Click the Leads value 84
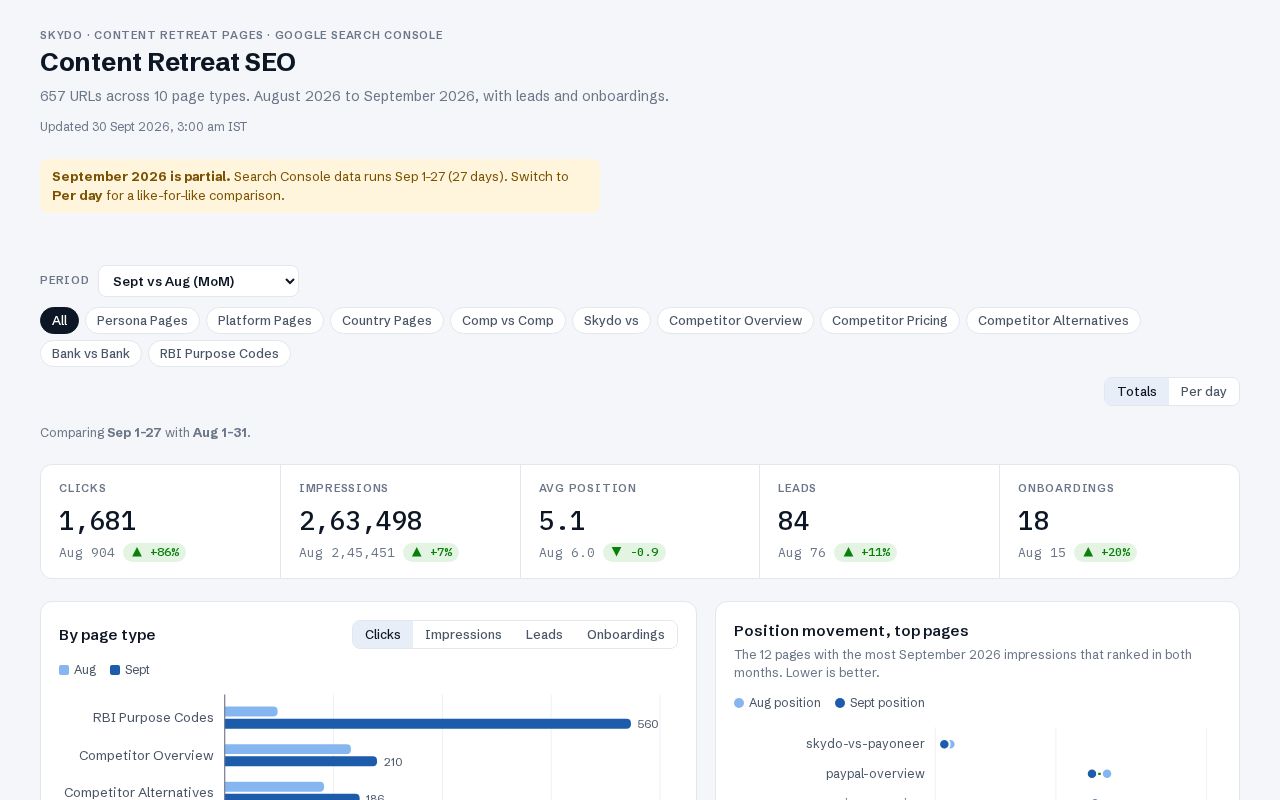The width and height of the screenshot is (1280, 800). pos(794,521)
